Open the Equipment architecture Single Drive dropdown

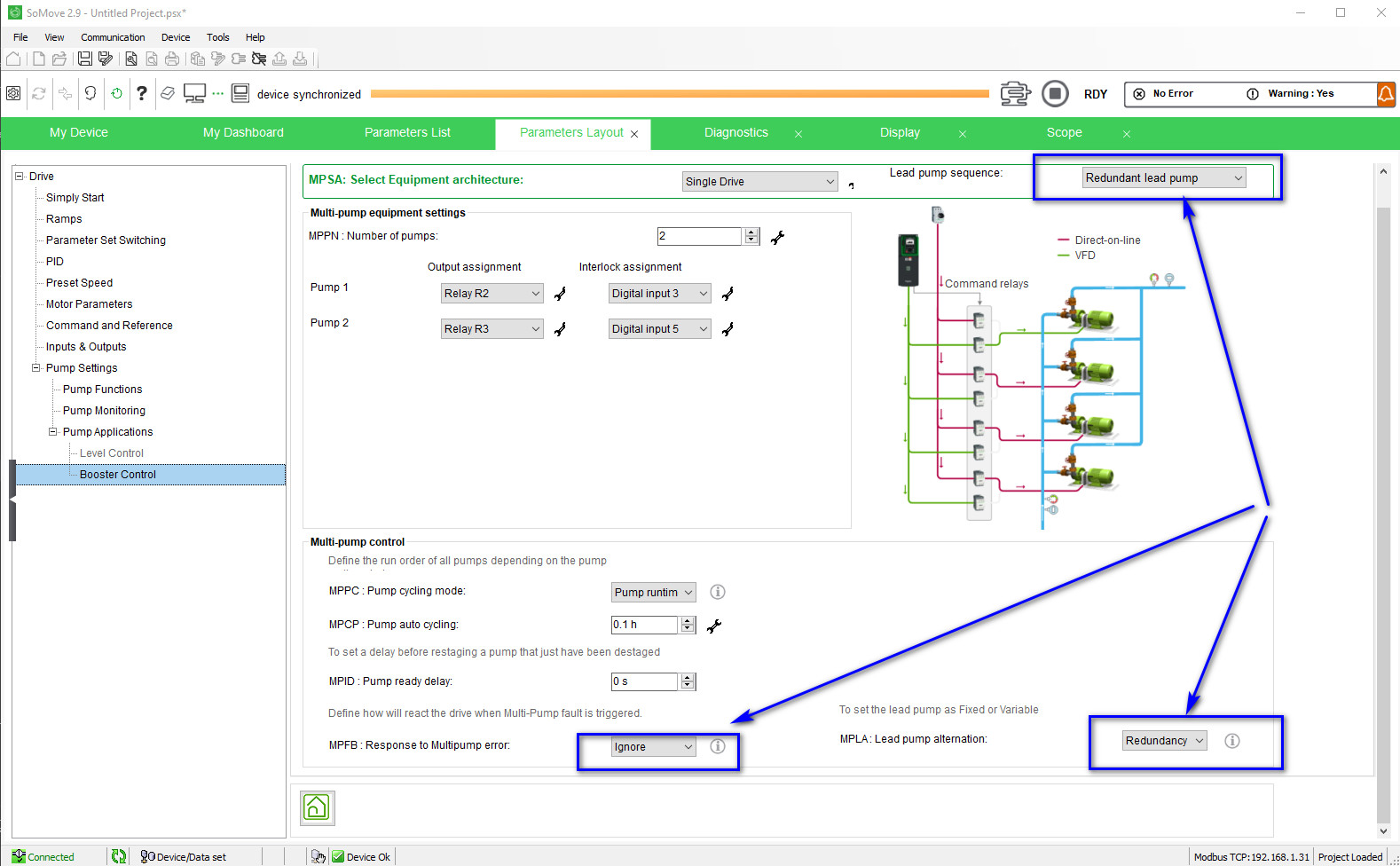click(x=759, y=181)
